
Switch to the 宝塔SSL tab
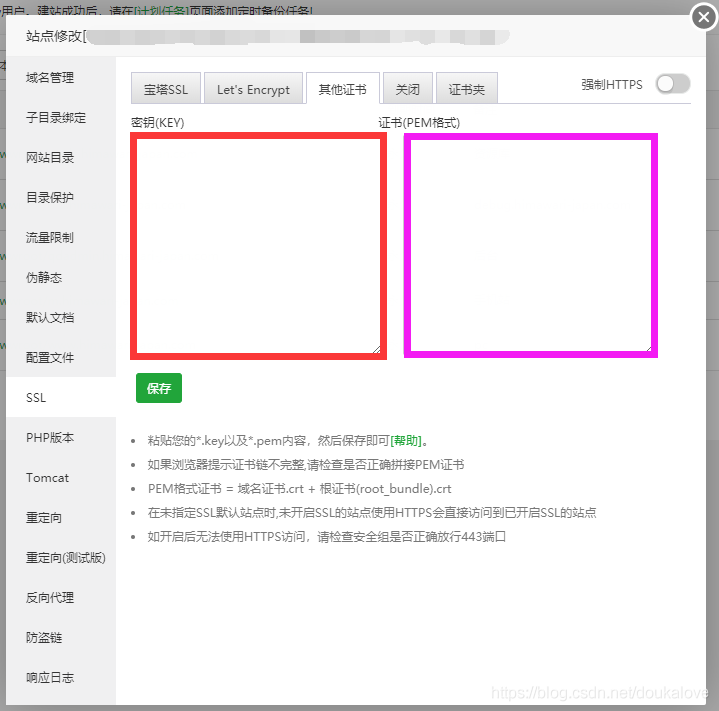coord(165,89)
